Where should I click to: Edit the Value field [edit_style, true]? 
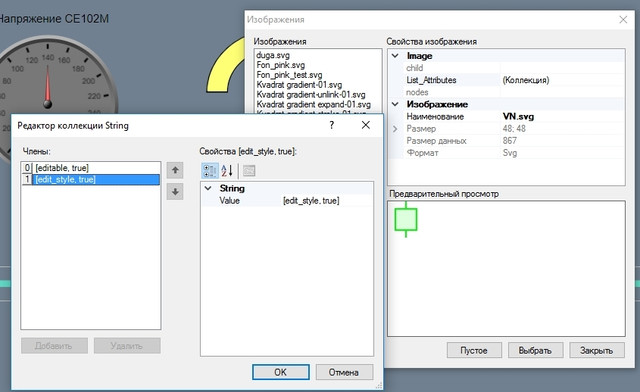pos(327,200)
